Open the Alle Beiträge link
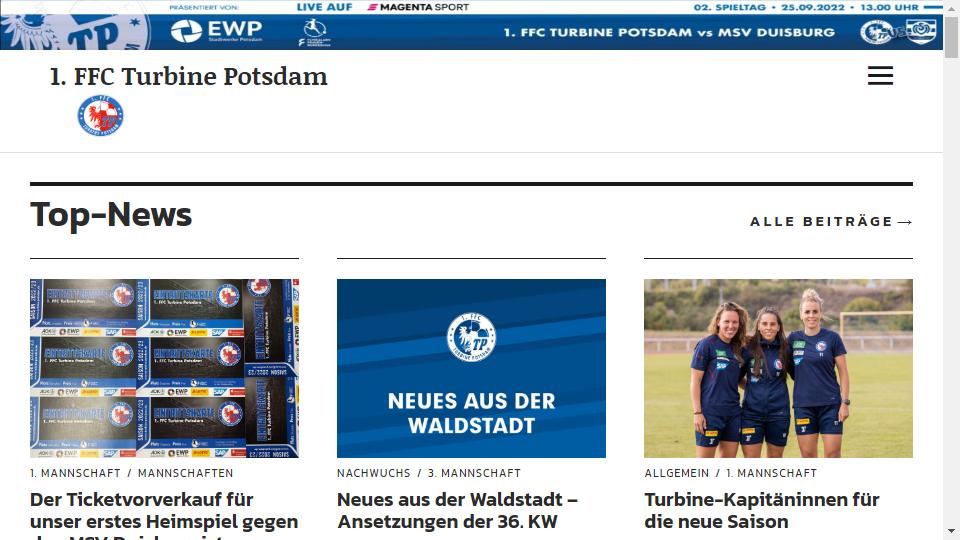 click(831, 222)
